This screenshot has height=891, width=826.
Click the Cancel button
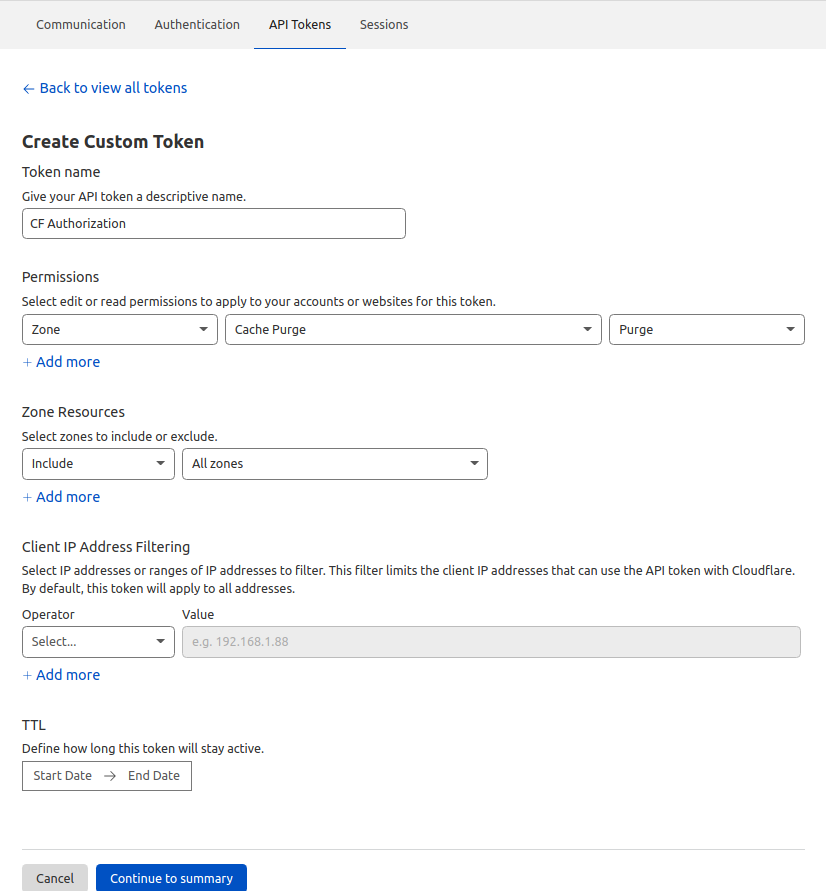(54, 877)
